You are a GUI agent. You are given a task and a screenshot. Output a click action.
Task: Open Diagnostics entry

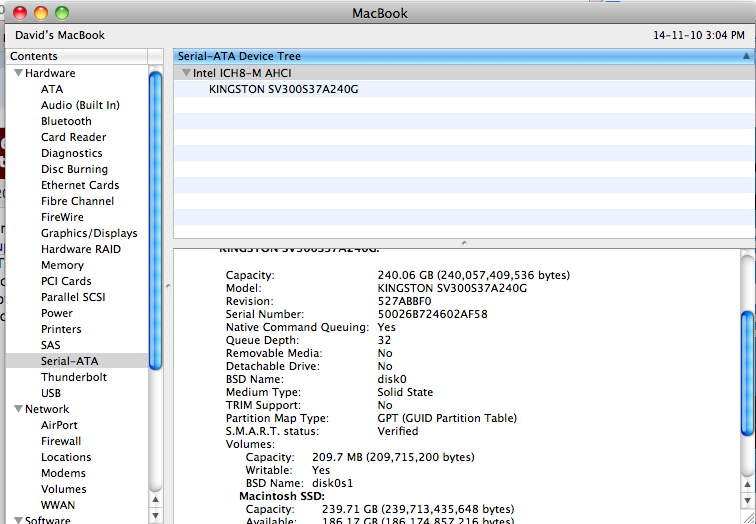tap(71, 153)
